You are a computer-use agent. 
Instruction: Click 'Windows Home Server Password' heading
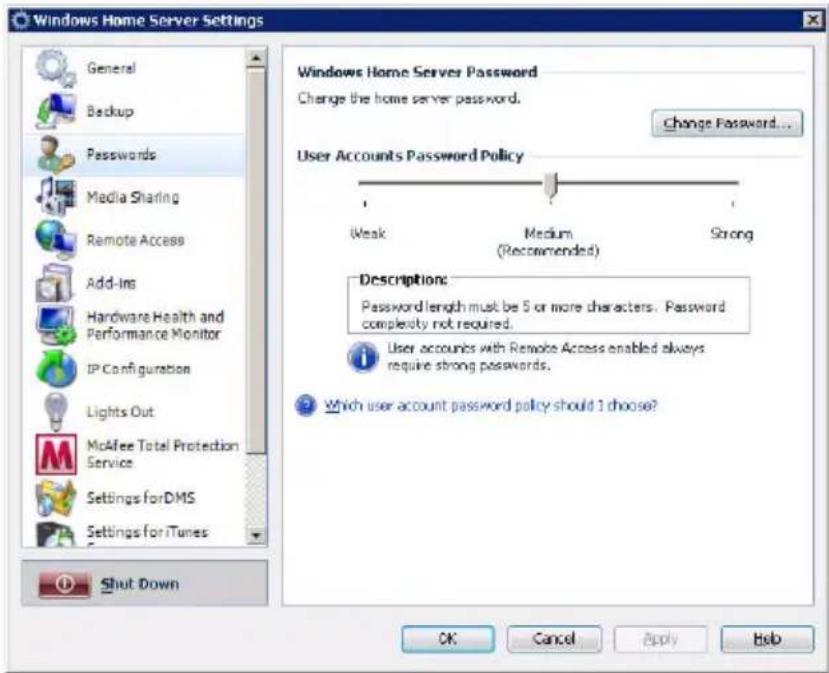click(x=417, y=72)
